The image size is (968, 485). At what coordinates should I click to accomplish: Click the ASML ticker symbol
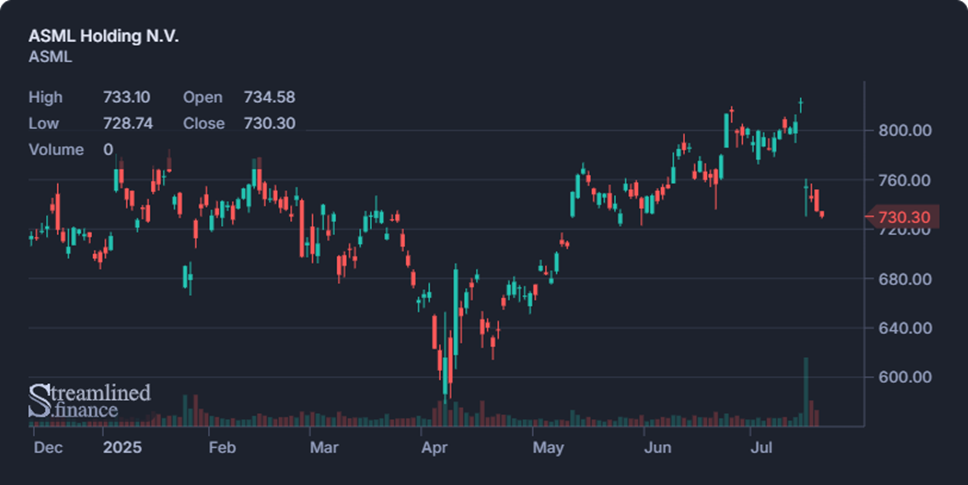[x=50, y=57]
